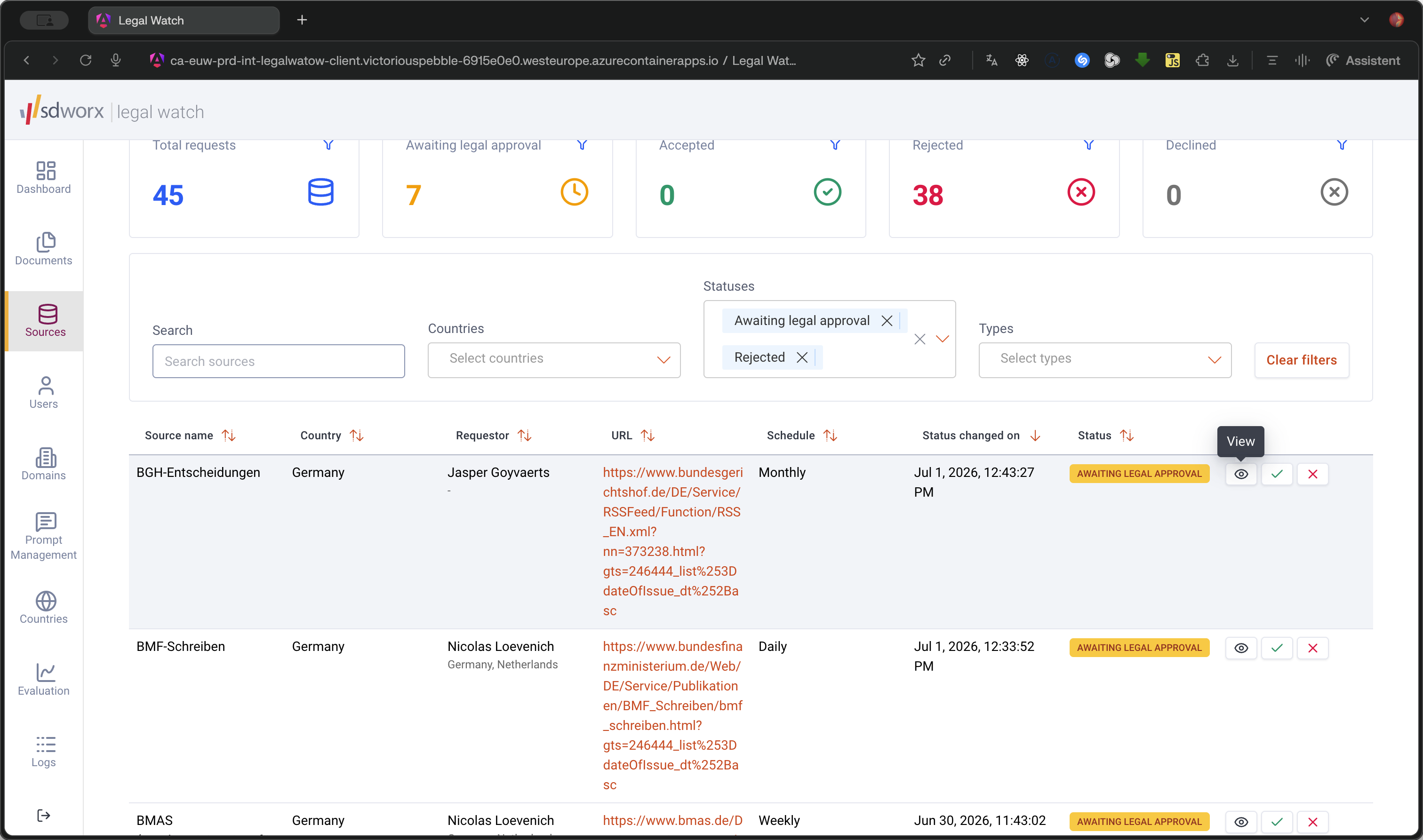
Task: Open the Evaluation sidebar page
Action: pyautogui.click(x=44, y=679)
